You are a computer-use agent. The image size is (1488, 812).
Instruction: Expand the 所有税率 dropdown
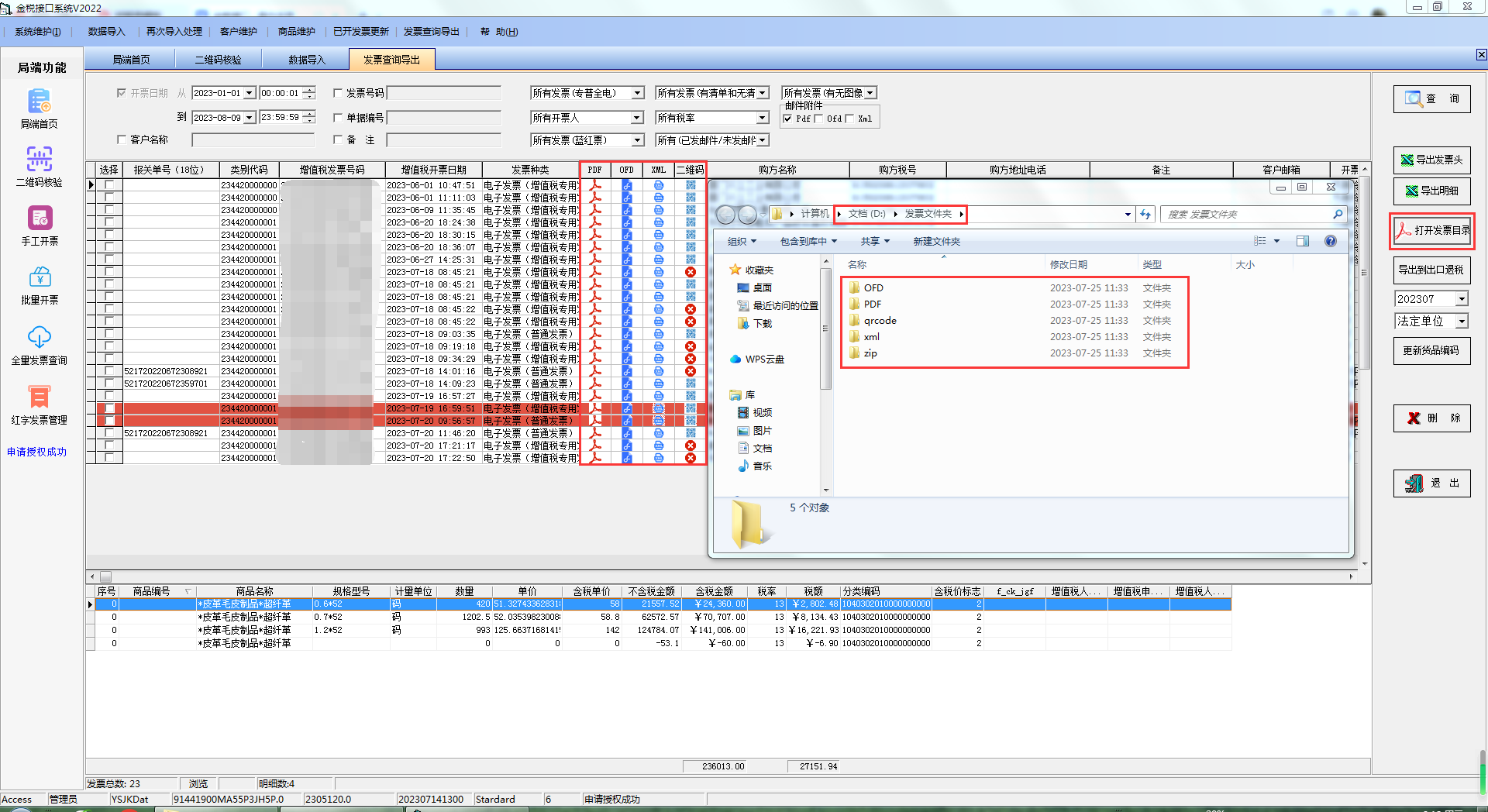[762, 118]
